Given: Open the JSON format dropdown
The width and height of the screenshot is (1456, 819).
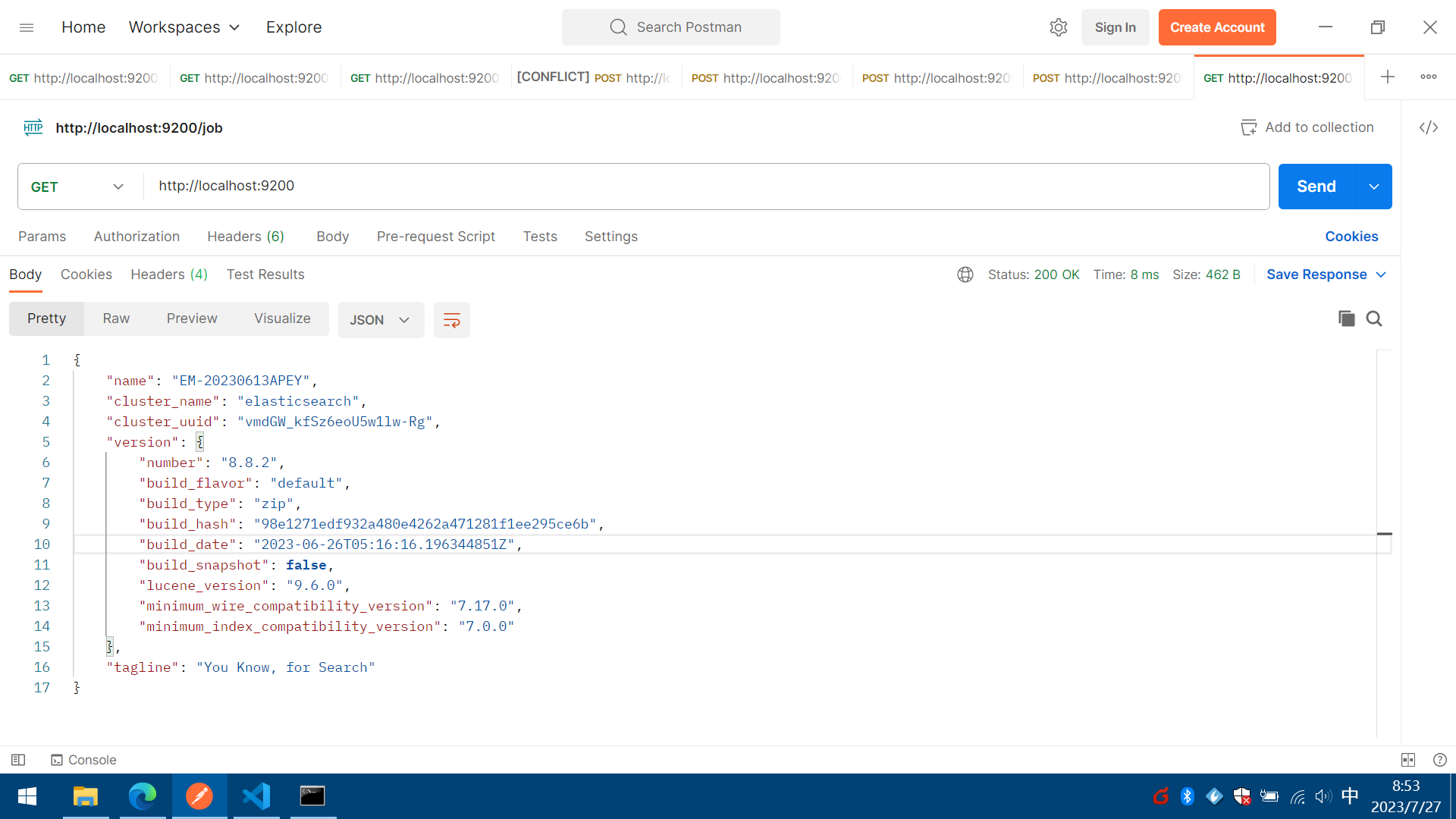Looking at the screenshot, I should (380, 320).
